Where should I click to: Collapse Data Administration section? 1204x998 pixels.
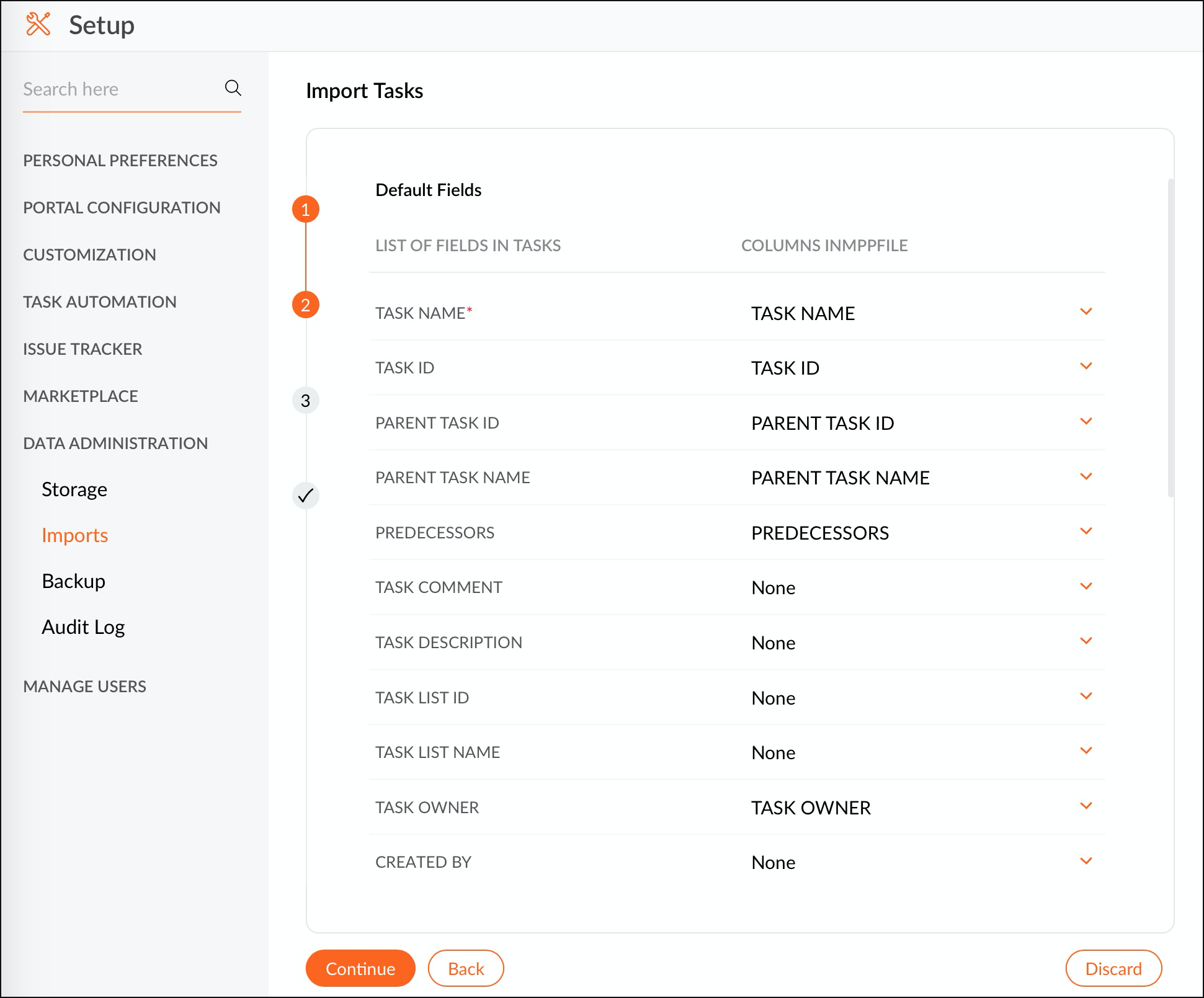[115, 443]
